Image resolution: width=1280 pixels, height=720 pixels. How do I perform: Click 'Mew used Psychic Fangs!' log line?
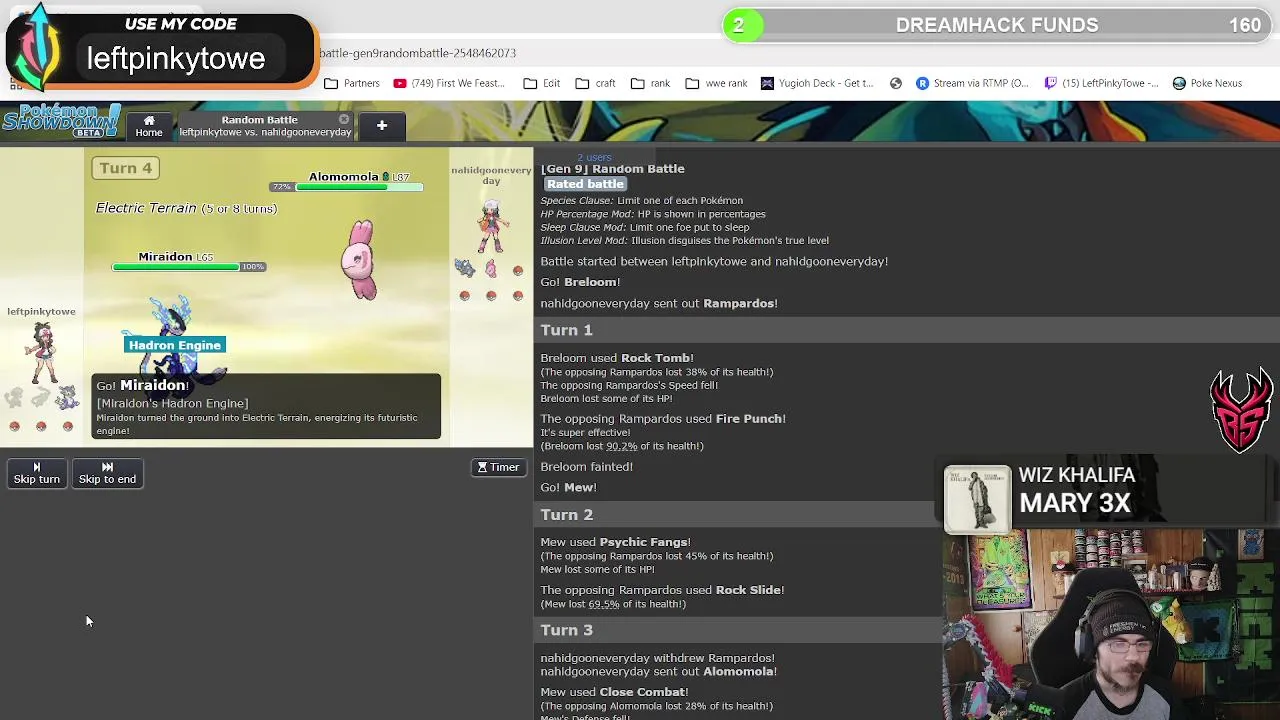click(x=615, y=542)
